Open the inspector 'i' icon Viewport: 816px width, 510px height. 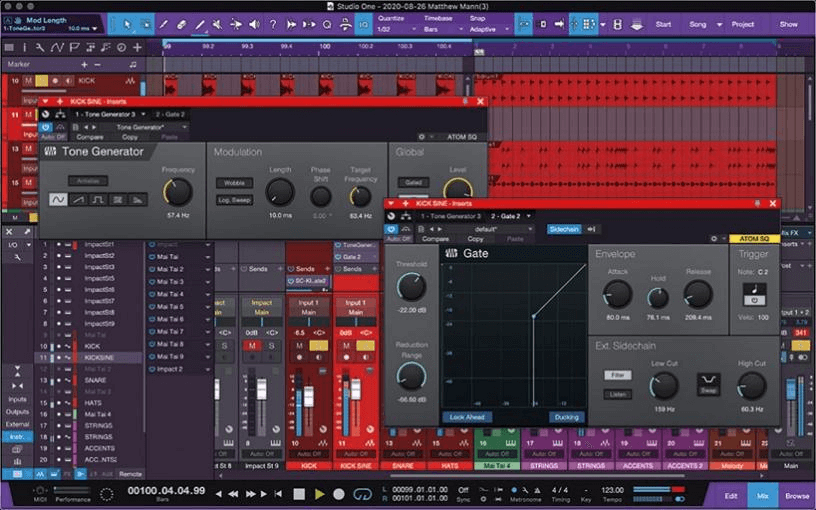point(24,47)
